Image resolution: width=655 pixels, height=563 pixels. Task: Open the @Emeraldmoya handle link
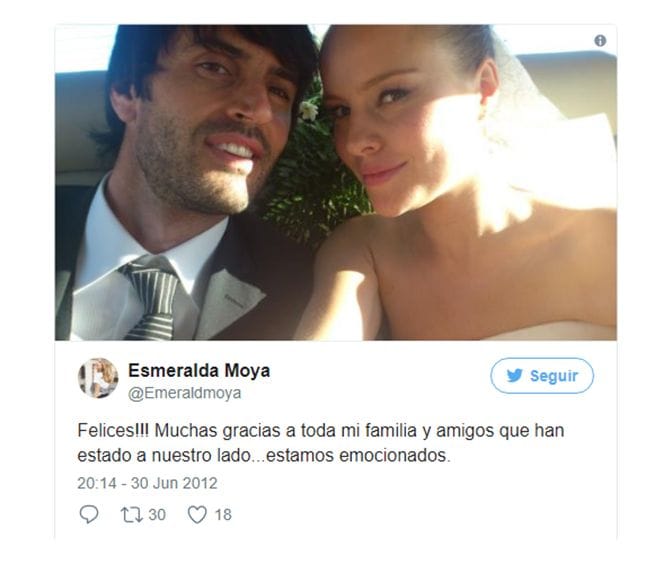[x=184, y=393]
